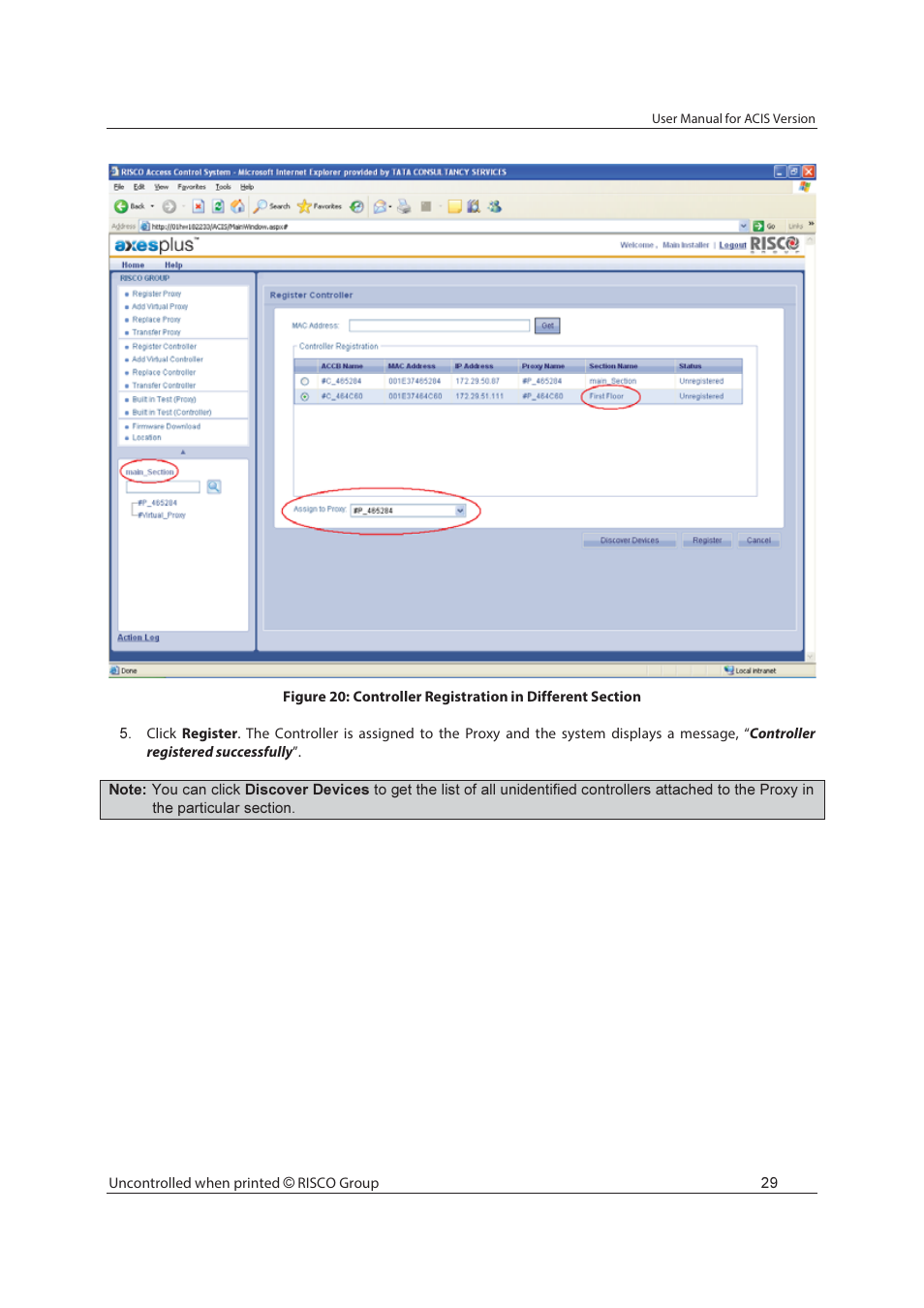Click the page vertical scrollbar
Screen dimensions: 924x1308
click(x=811, y=449)
